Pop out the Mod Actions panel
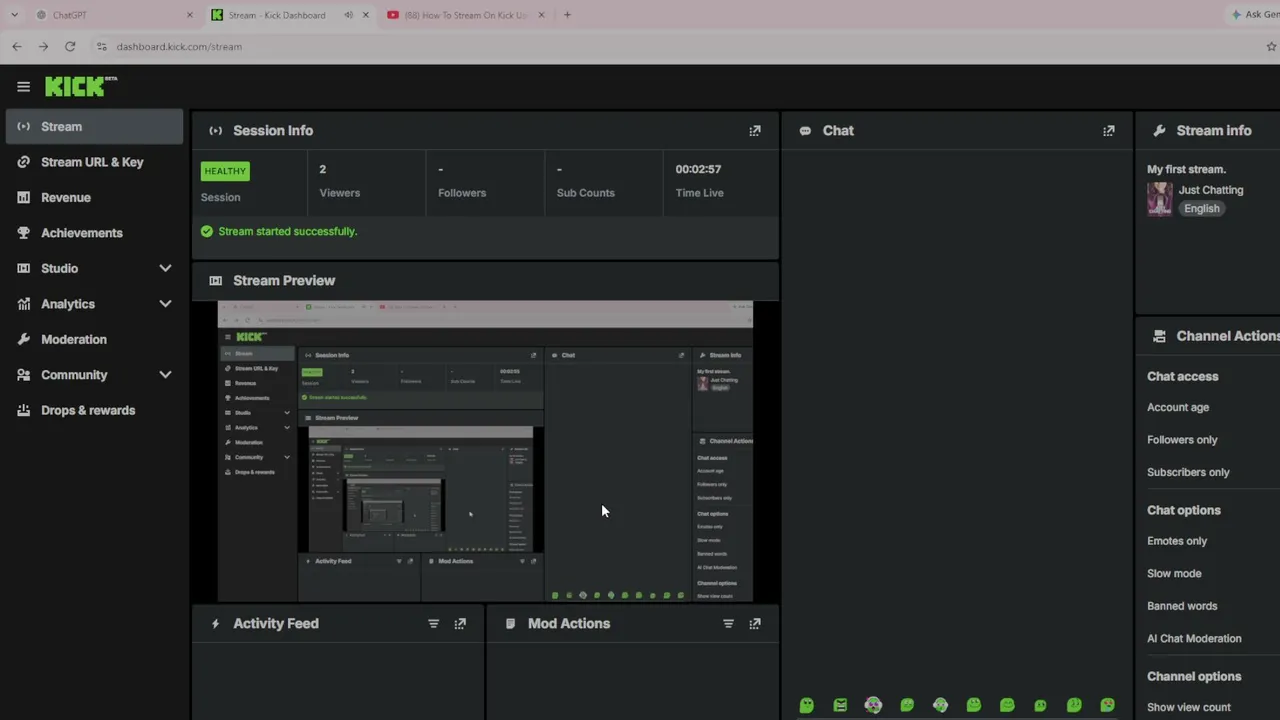Image resolution: width=1280 pixels, height=720 pixels. pos(755,624)
